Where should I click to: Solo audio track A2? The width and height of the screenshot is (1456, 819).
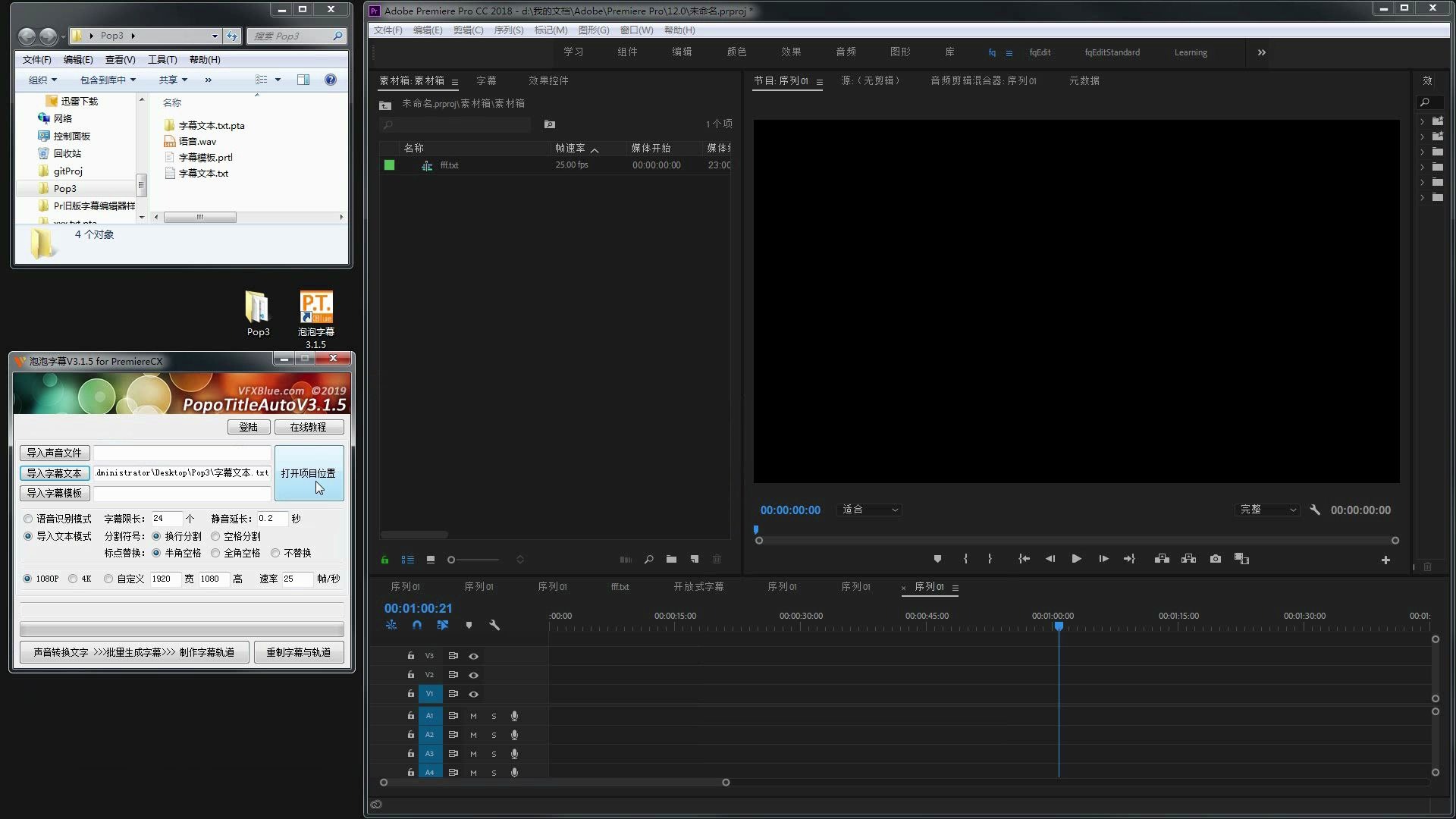[494, 735]
